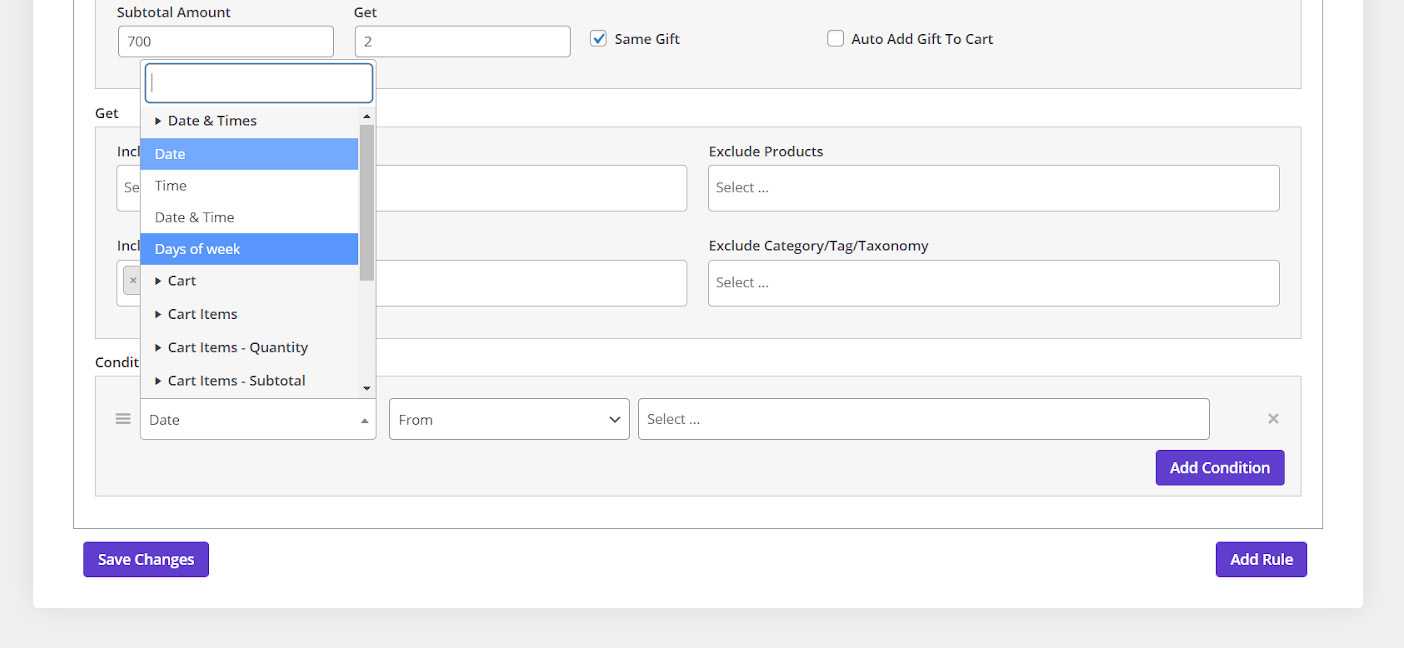This screenshot has height=648, width=1404.
Task: Select the Time option from the list
Action: point(171,186)
